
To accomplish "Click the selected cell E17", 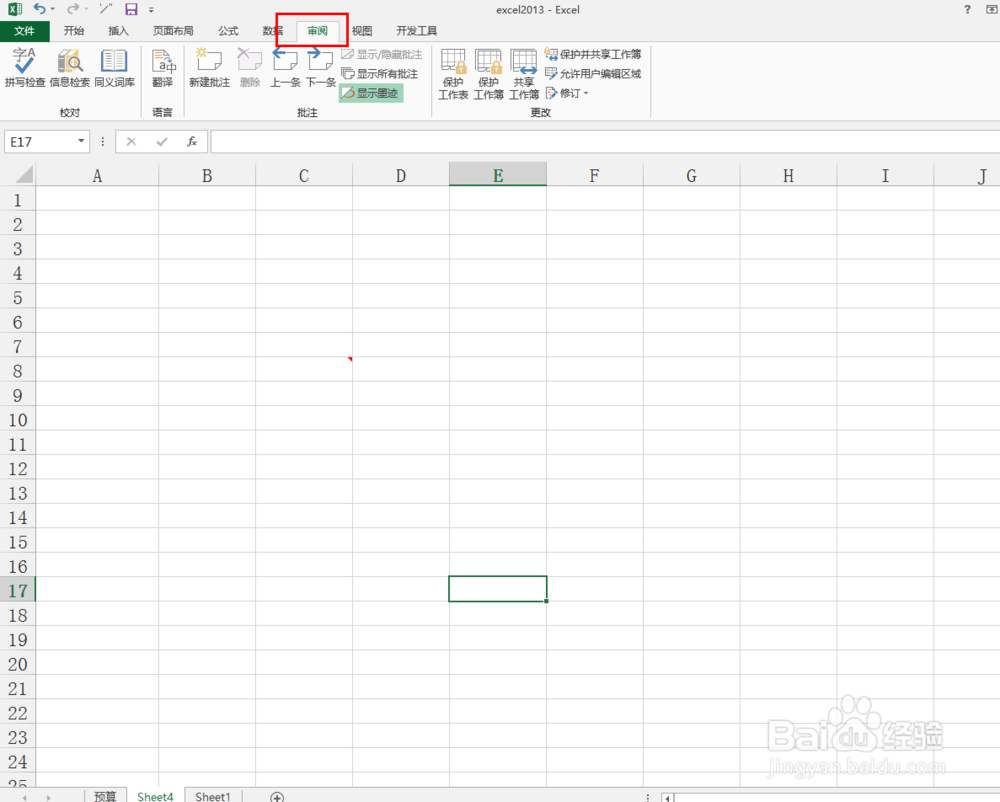I will [x=497, y=589].
